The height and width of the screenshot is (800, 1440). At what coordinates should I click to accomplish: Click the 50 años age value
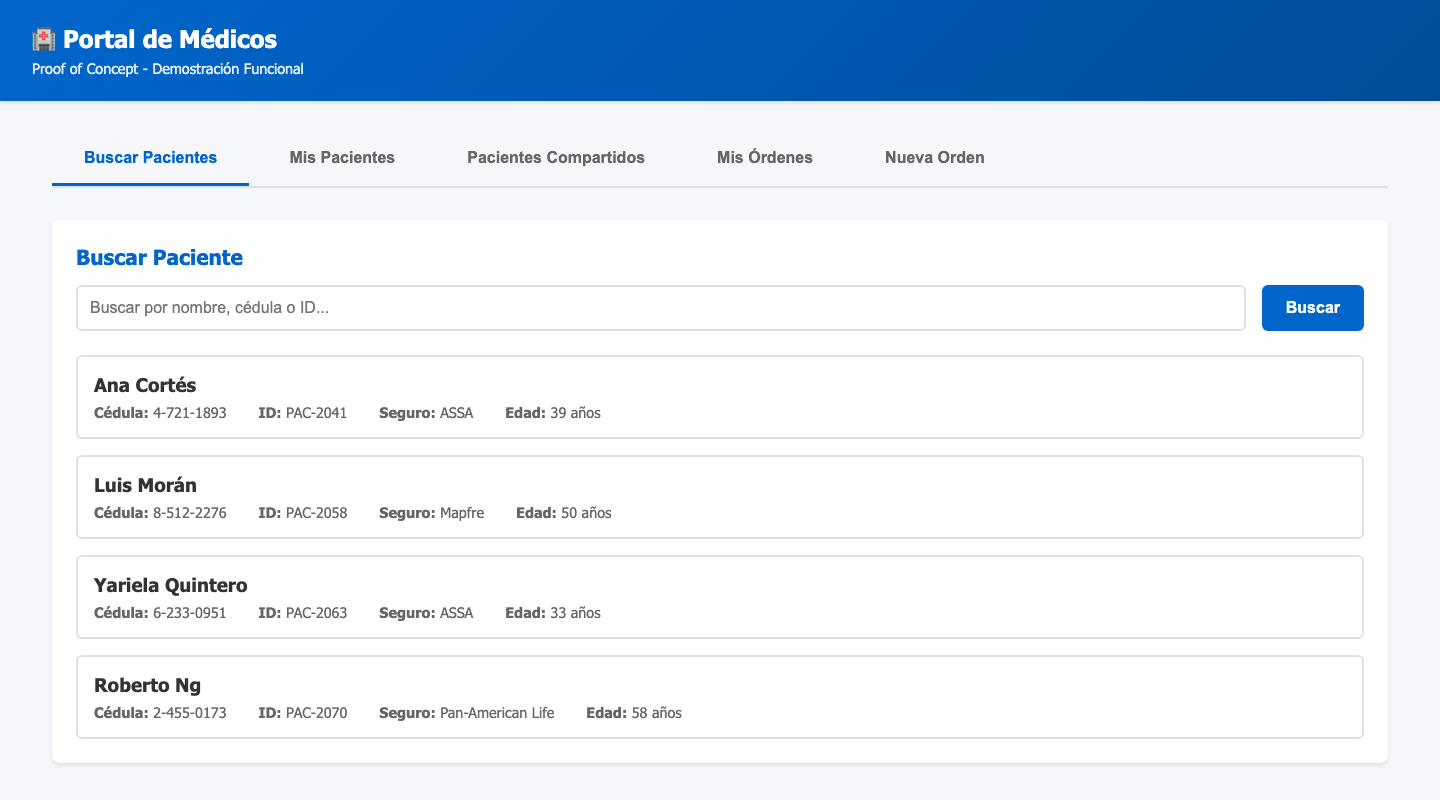tap(586, 513)
